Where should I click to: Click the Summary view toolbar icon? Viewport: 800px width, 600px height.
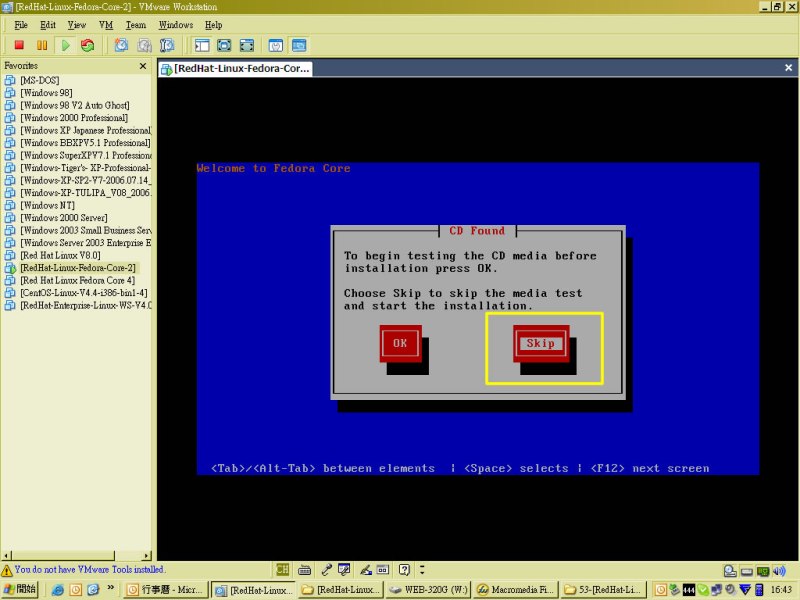tap(276, 45)
